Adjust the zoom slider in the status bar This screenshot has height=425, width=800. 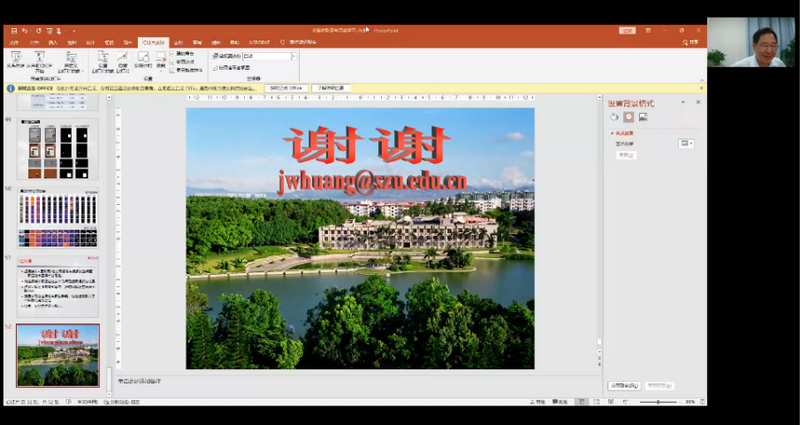pos(658,401)
